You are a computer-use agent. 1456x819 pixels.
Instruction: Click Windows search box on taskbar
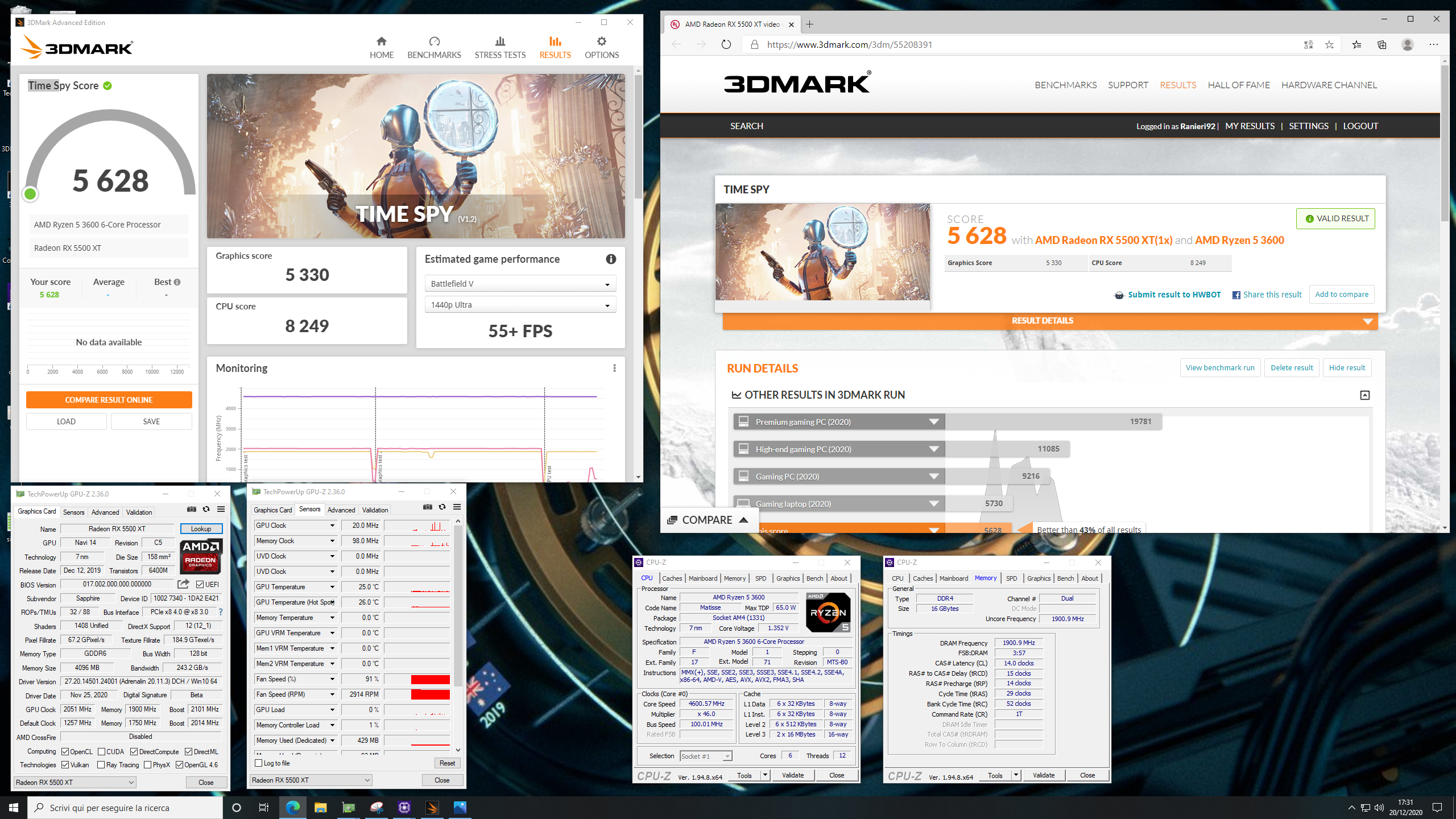(125, 807)
